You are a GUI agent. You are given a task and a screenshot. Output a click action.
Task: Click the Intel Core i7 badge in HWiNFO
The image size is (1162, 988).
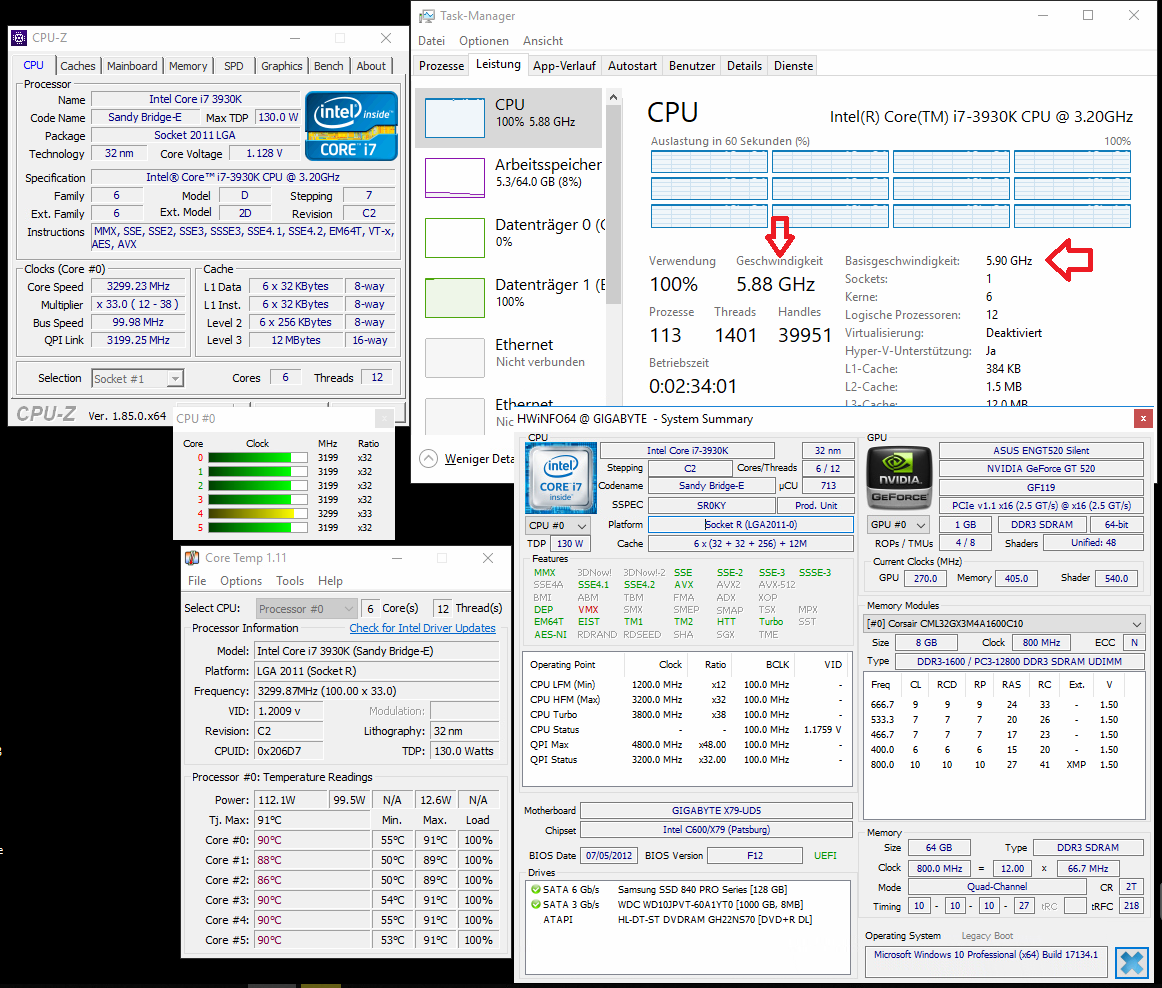pos(560,477)
